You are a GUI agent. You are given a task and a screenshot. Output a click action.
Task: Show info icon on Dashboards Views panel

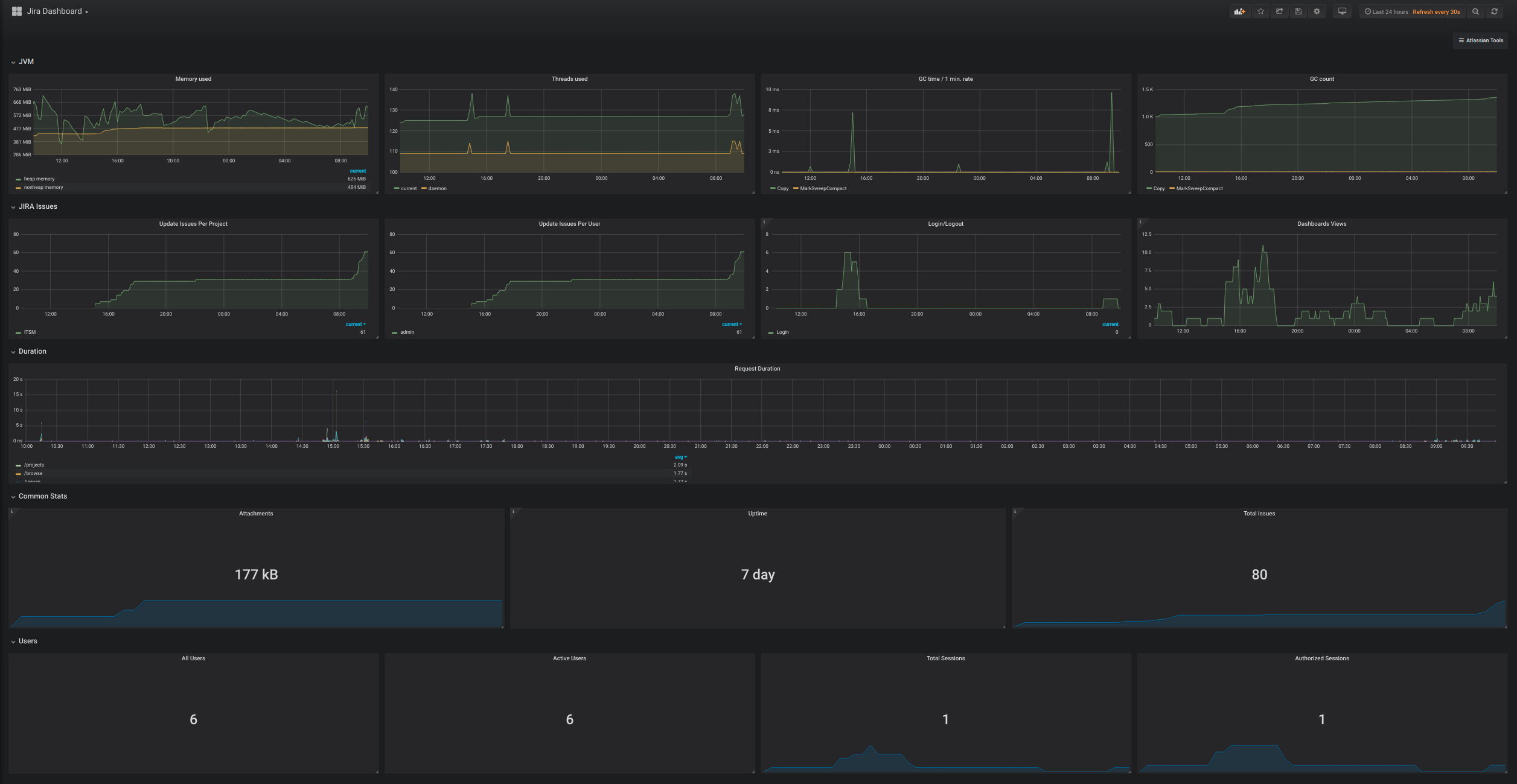pyautogui.click(x=1140, y=222)
